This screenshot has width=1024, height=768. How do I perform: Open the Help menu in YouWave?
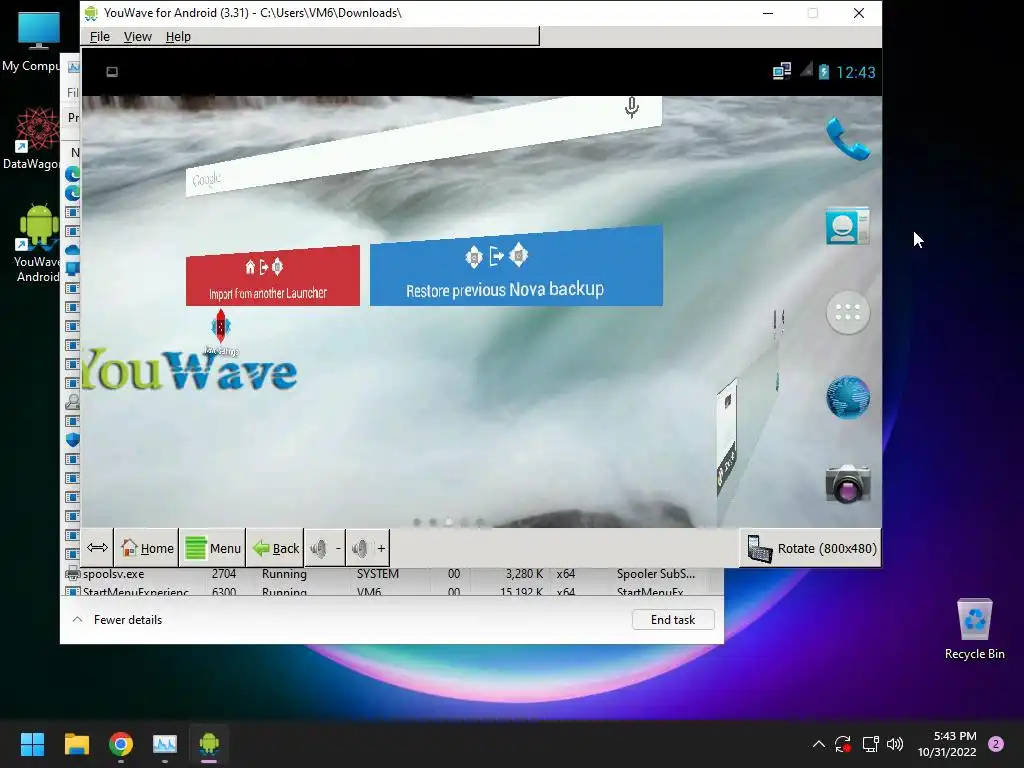tap(178, 37)
